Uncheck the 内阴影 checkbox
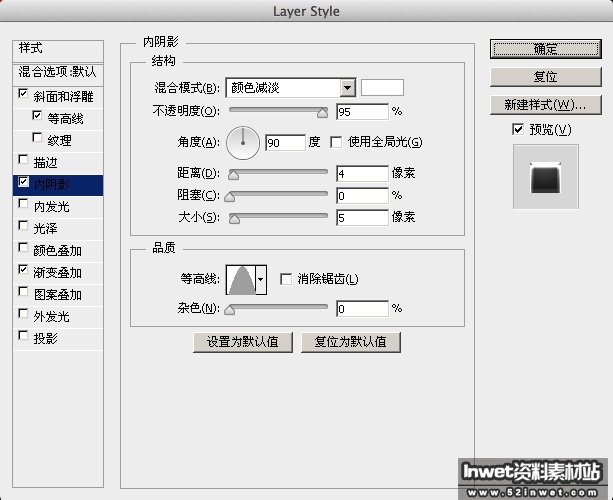613x500 pixels. pyautogui.click(x=23, y=182)
